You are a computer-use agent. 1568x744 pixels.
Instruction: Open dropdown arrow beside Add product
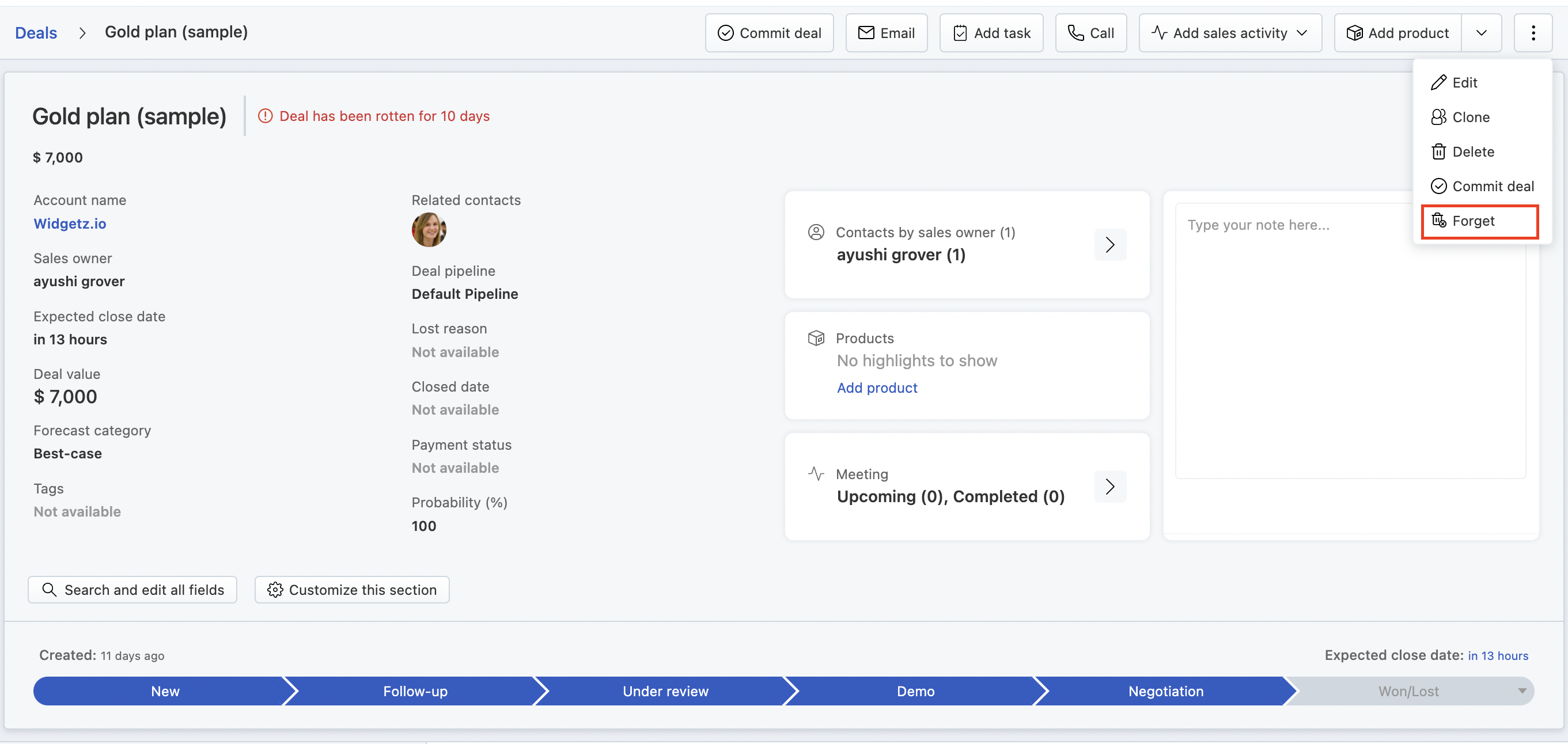coord(1481,33)
